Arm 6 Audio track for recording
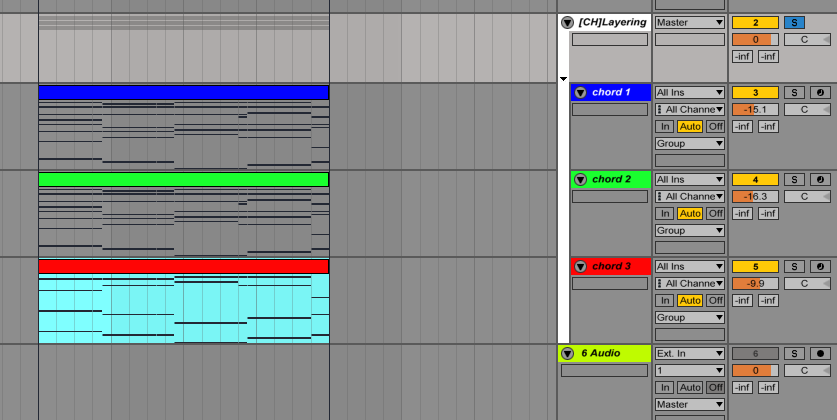The width and height of the screenshot is (837, 420). pos(820,353)
